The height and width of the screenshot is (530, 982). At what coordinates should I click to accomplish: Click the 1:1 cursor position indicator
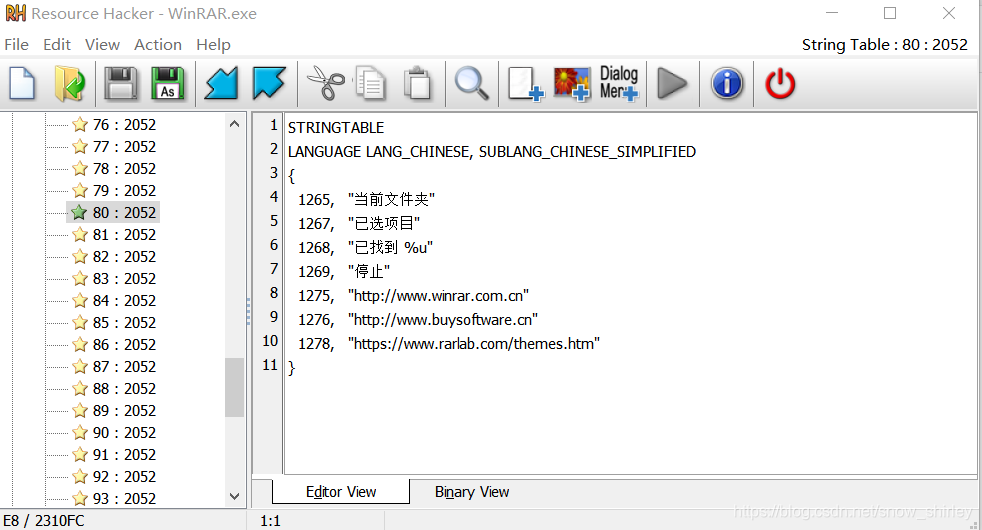click(270, 521)
